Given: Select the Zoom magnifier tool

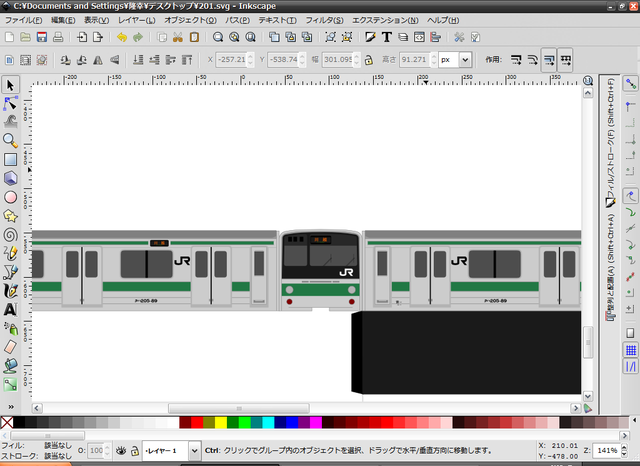Looking at the screenshot, I should (x=11, y=141).
